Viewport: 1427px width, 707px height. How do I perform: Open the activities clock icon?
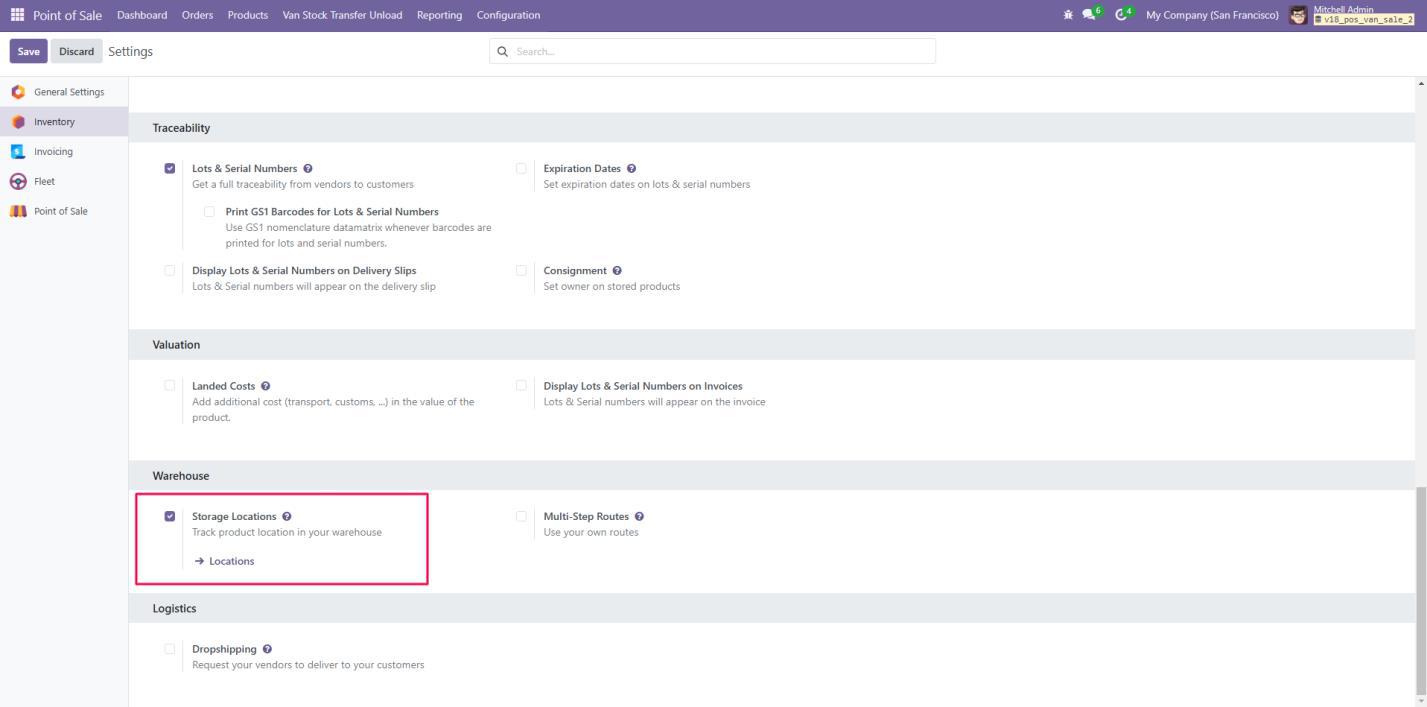pyautogui.click(x=1122, y=15)
